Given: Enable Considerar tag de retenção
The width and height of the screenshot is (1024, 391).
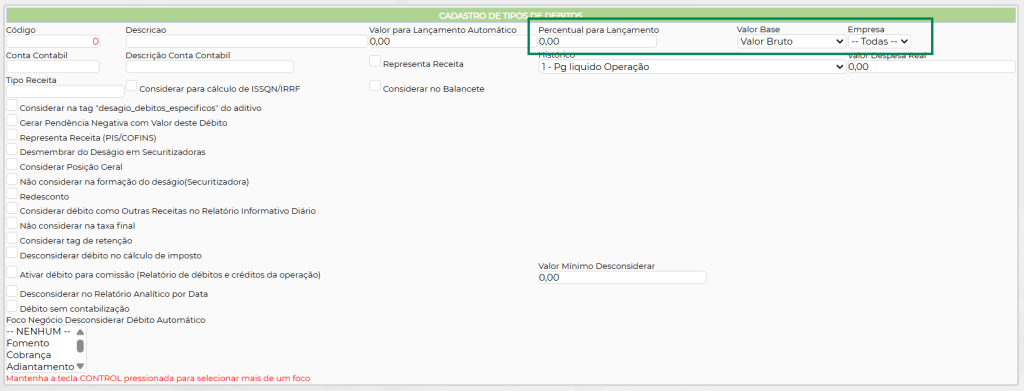Looking at the screenshot, I should pyautogui.click(x=12, y=238).
